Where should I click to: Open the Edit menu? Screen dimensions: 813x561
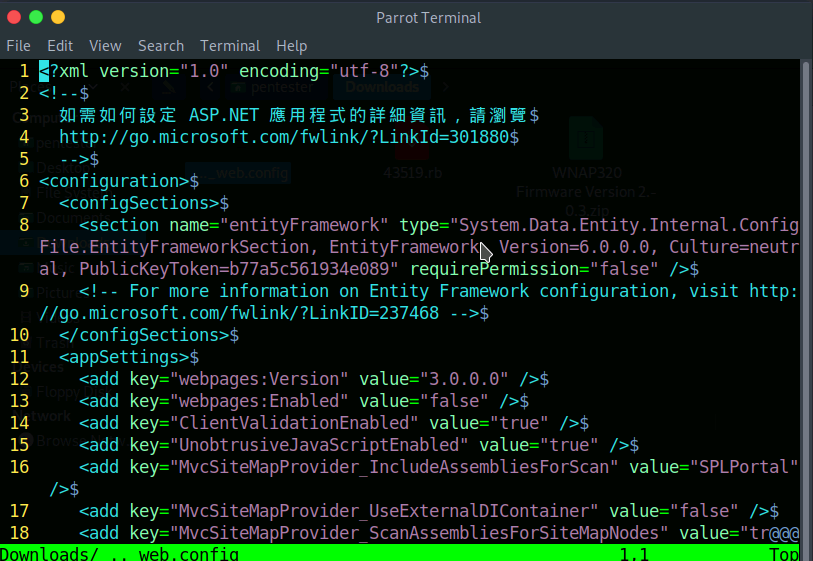click(60, 46)
